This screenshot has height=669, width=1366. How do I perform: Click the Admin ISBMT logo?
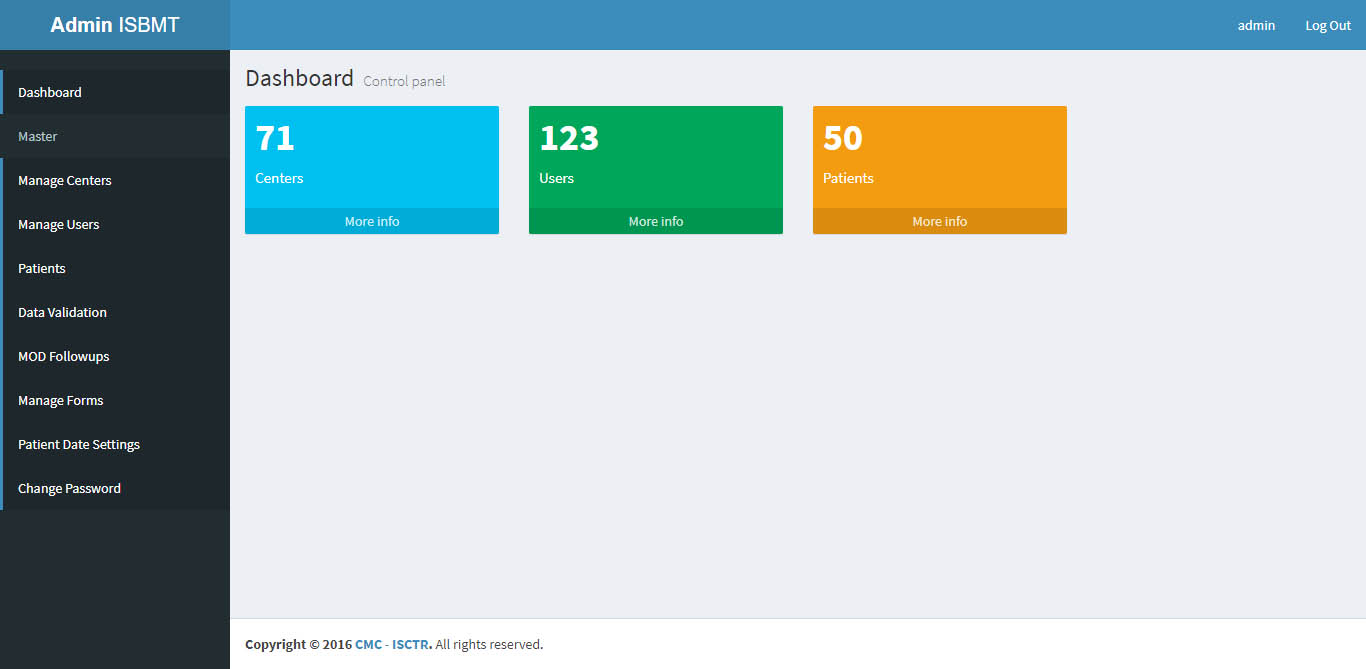point(115,25)
